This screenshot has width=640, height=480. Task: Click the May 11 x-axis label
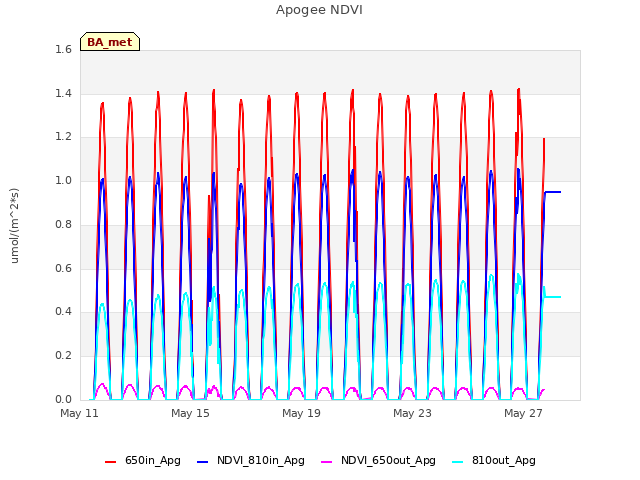80,413
